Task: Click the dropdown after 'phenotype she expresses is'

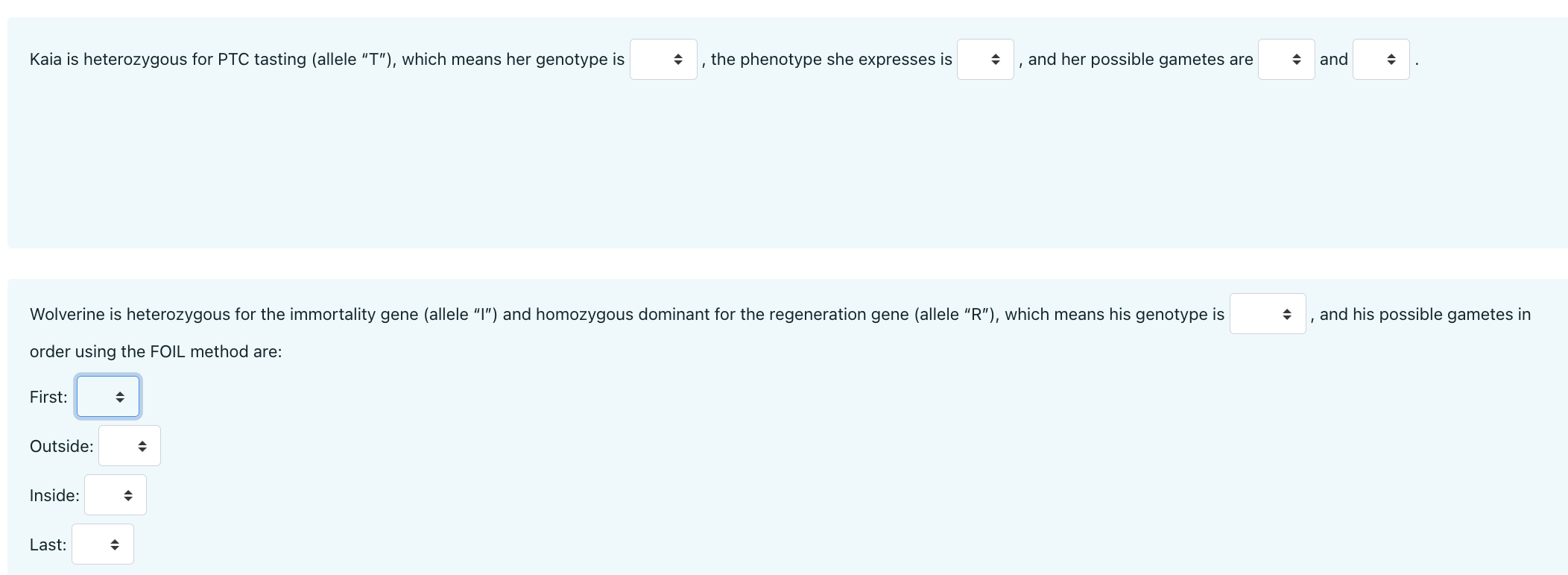Action: 984,59
